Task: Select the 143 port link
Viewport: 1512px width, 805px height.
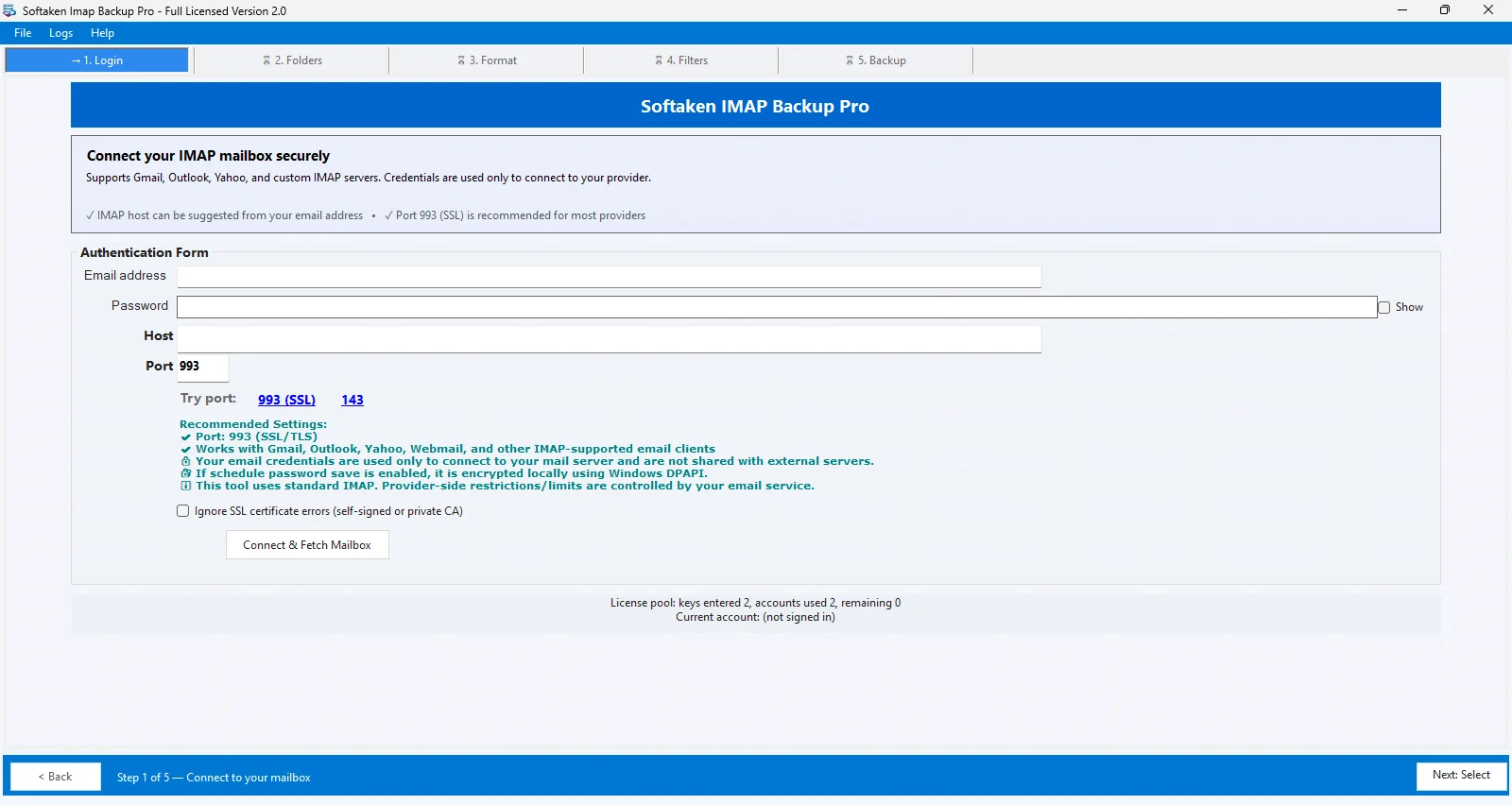Action: (352, 400)
